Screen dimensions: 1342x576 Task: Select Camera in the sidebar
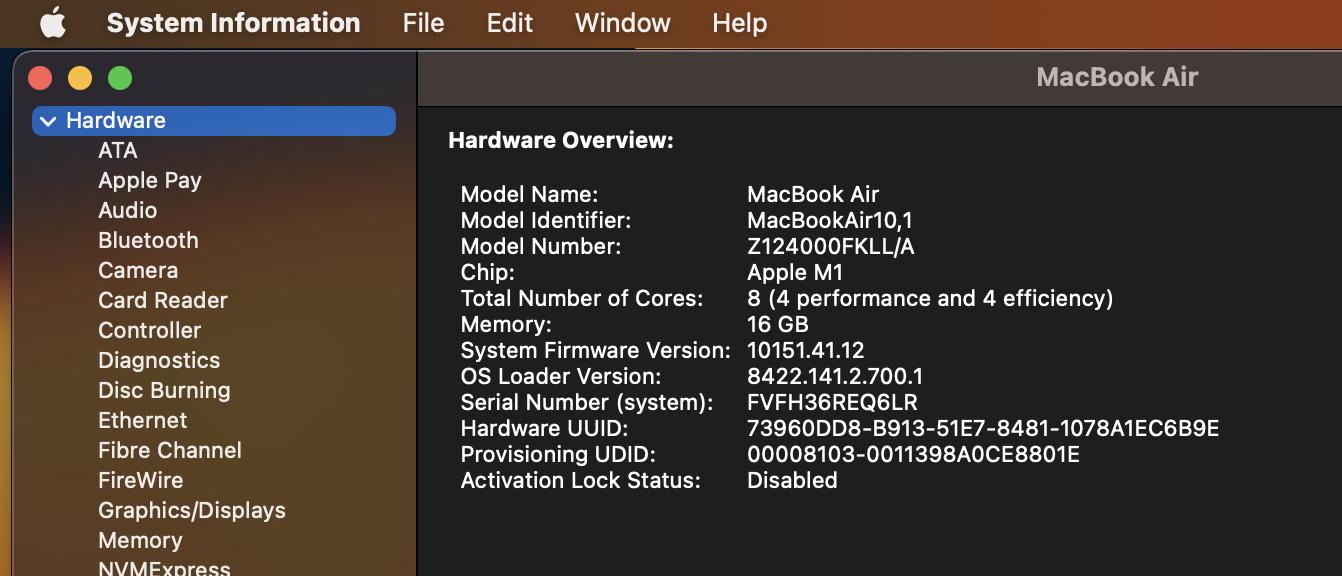(x=138, y=270)
